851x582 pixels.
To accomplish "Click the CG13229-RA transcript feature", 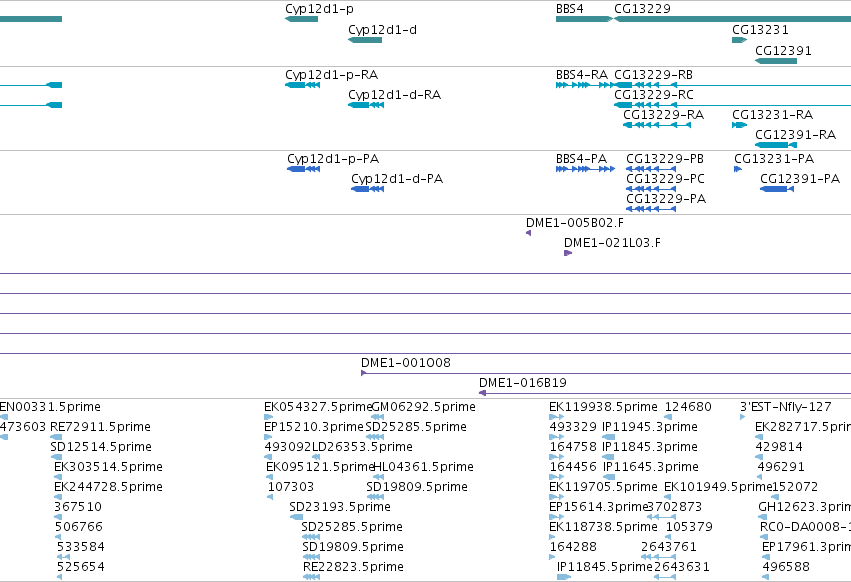I will tap(657, 125).
